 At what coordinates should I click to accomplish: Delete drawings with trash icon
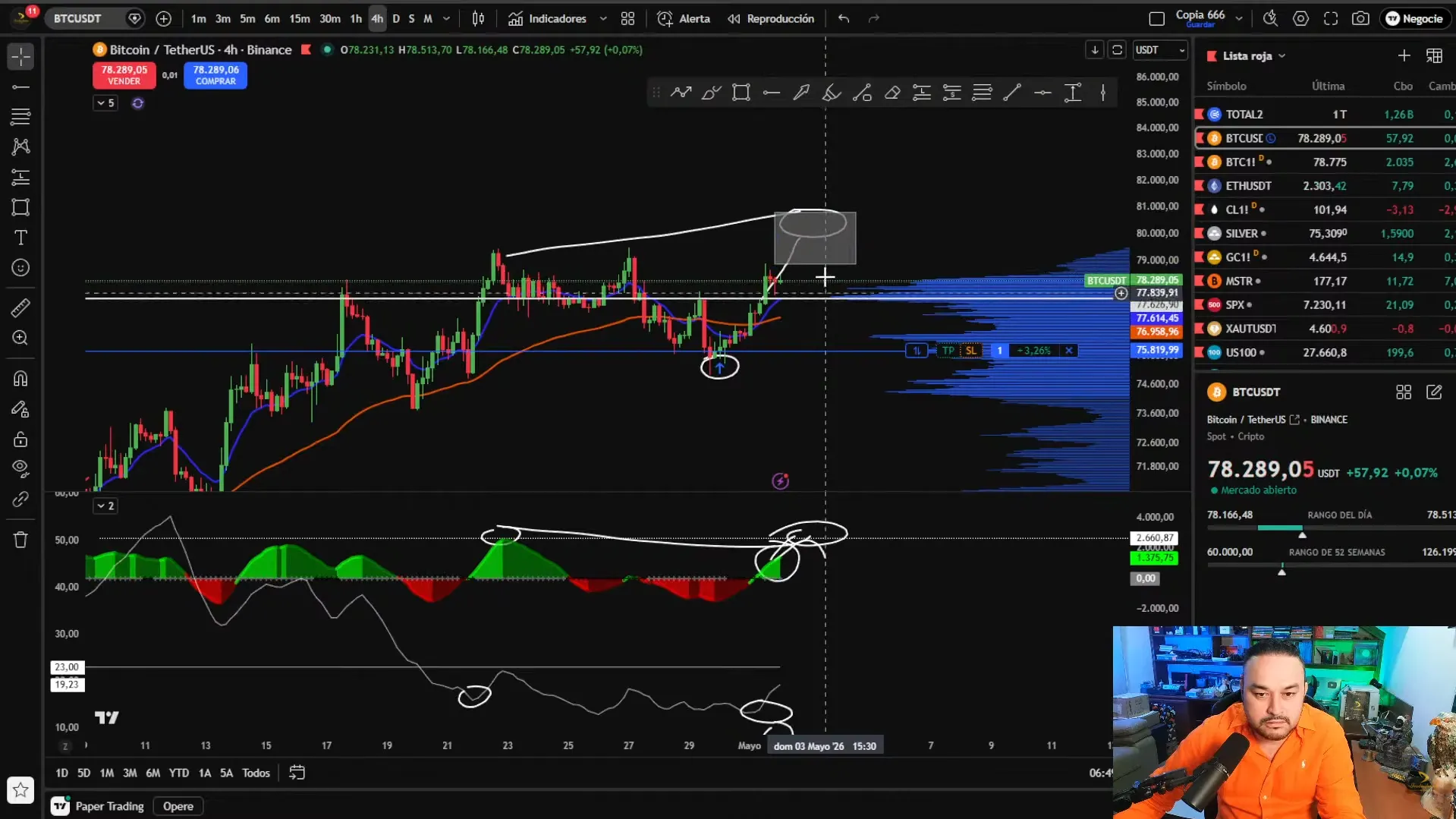[x=20, y=540]
